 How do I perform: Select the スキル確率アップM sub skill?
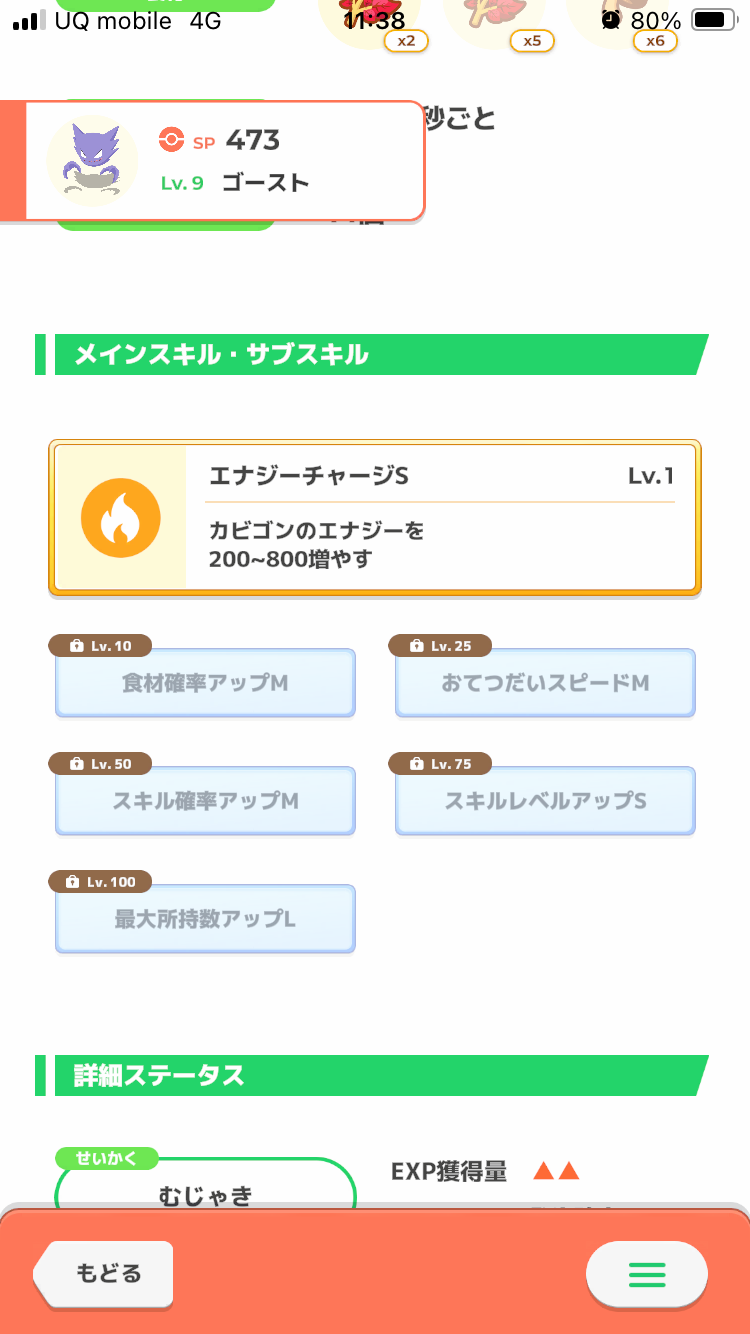click(x=205, y=801)
